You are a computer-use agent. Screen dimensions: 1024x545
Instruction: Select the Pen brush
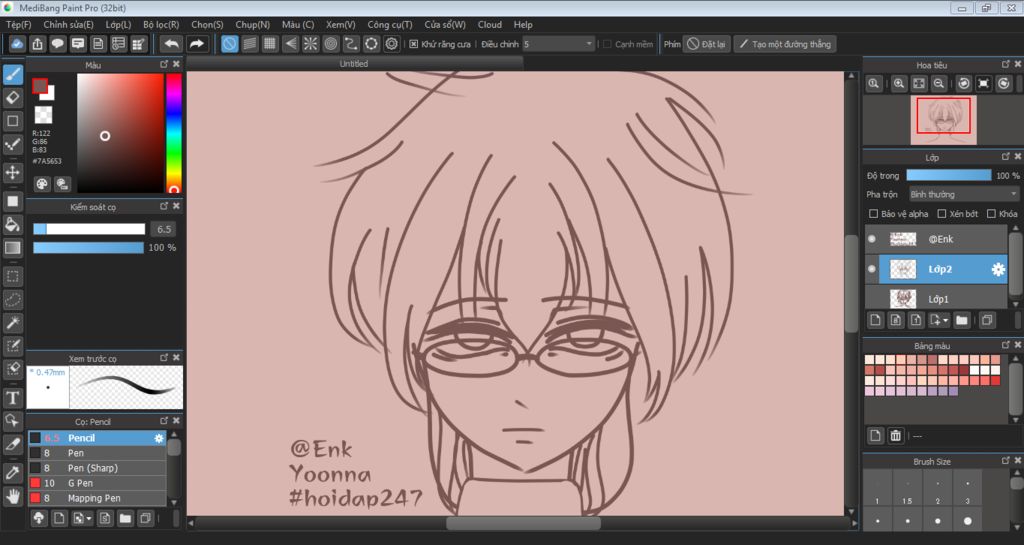[x=97, y=453]
